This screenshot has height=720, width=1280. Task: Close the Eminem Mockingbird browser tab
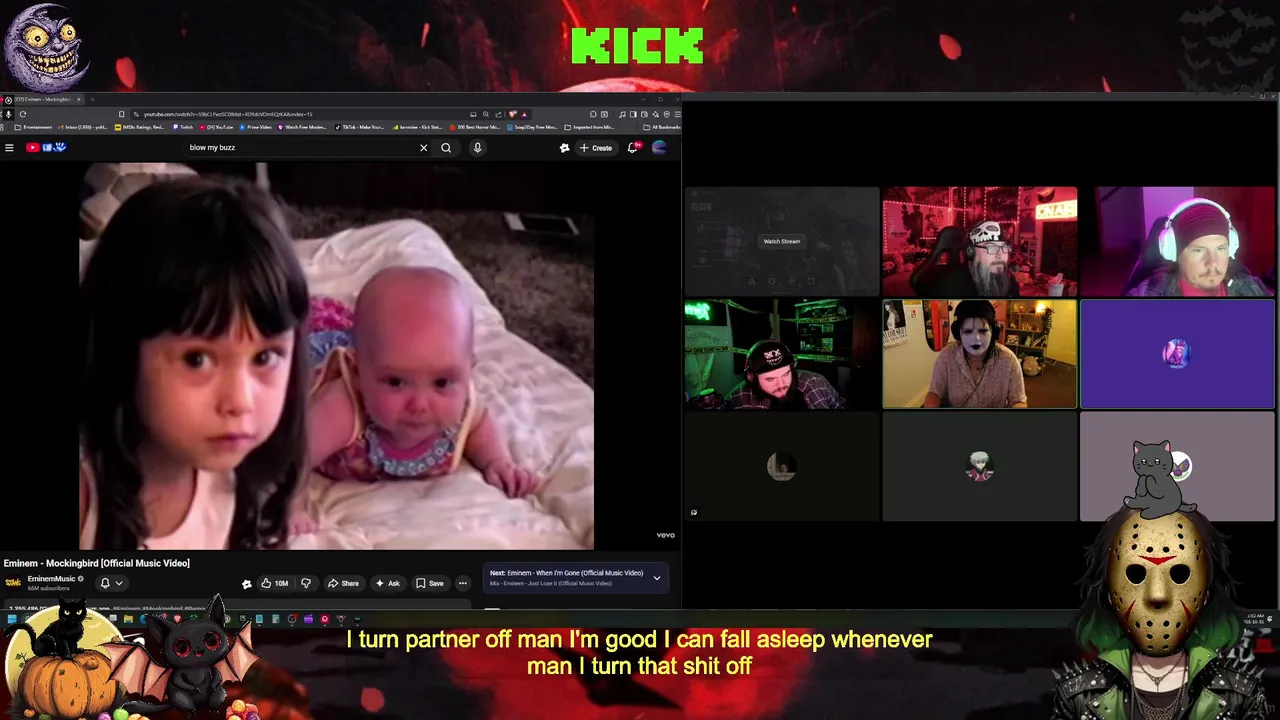coord(79,100)
